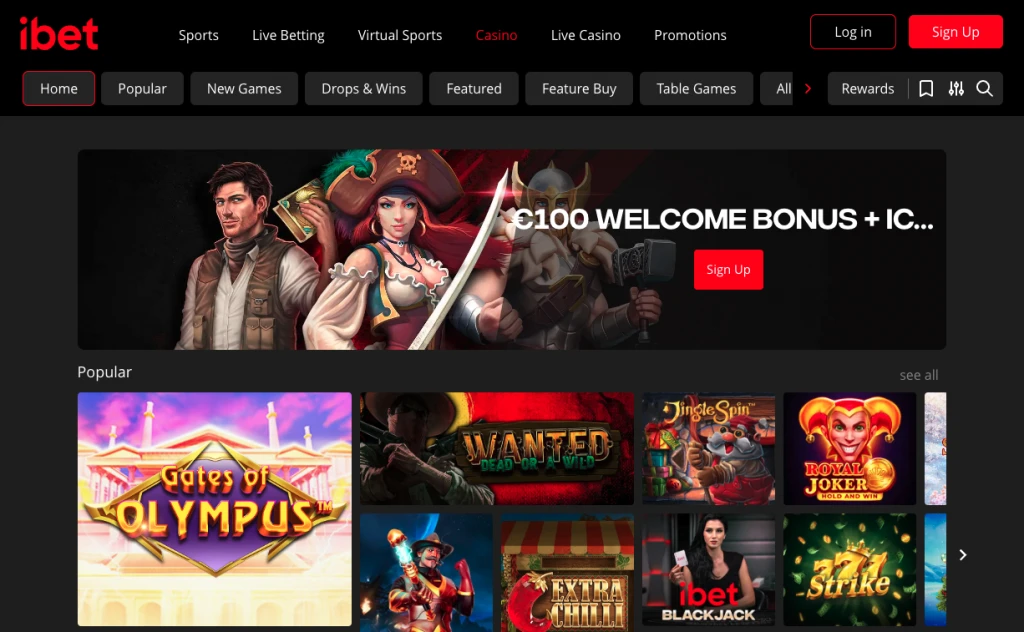
Task: Open the Casino menu item
Action: [496, 35]
